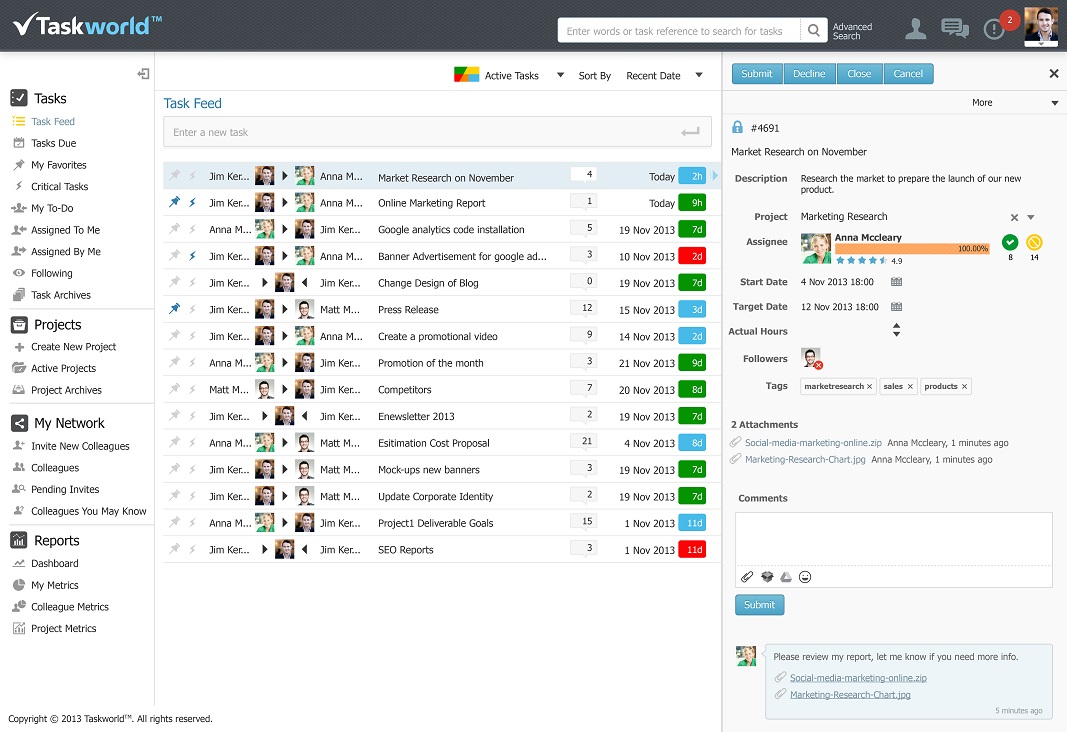Open the Target Date calendar picker
Viewport: 1067px width, 732px height.
896,307
